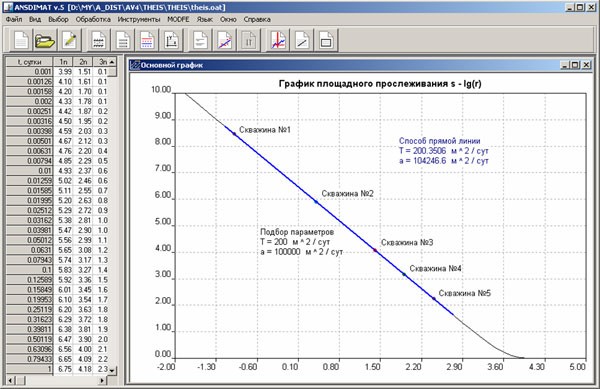Click the new blank document toolbar icon
The width and height of the screenshot is (600, 389).
click(21, 40)
